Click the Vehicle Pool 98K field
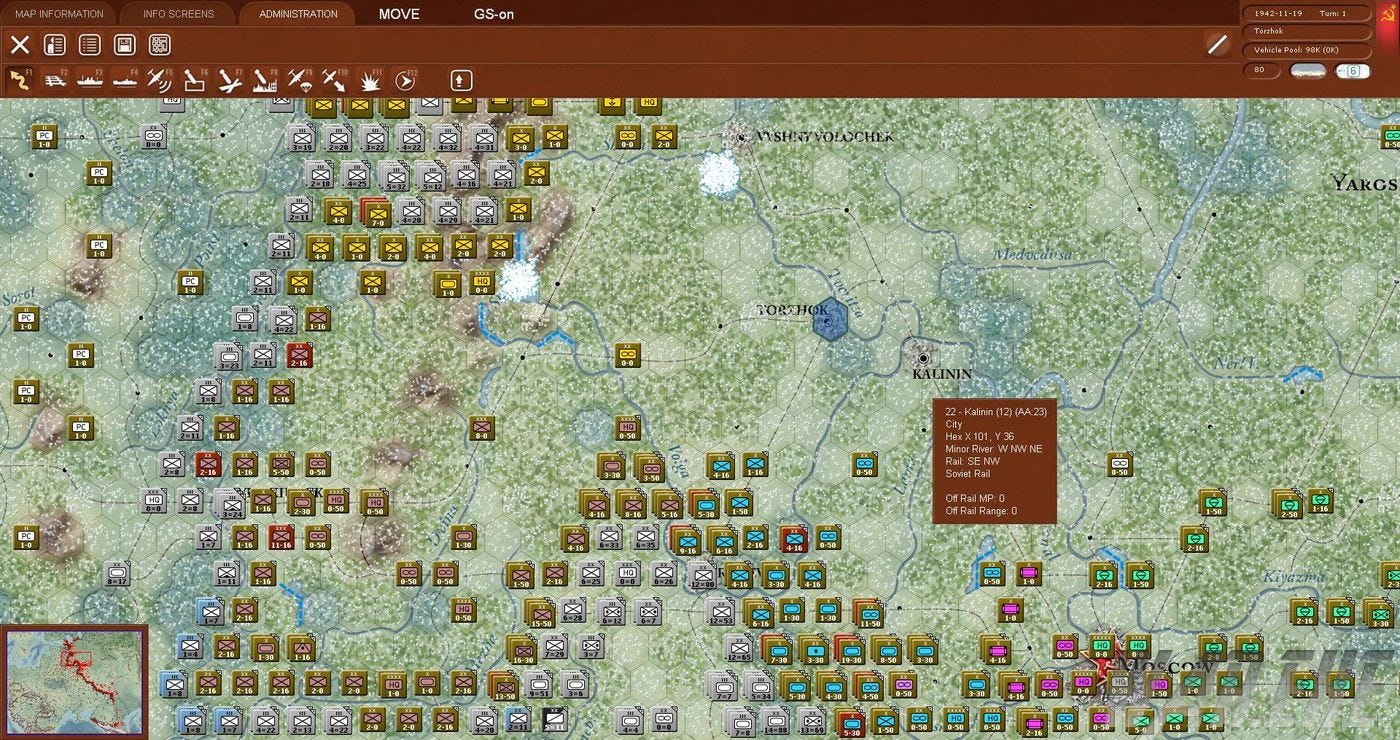1400x740 pixels. click(x=1307, y=49)
